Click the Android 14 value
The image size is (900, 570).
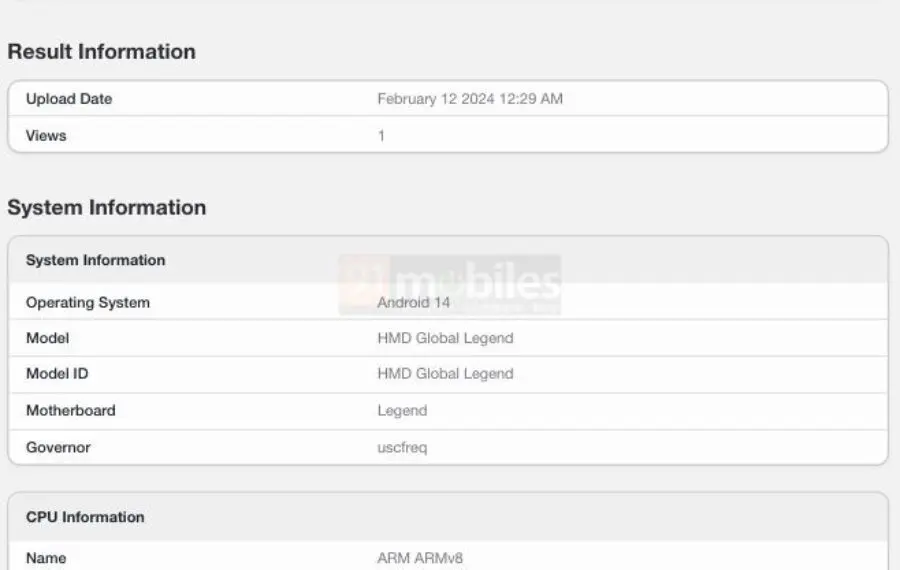point(413,303)
